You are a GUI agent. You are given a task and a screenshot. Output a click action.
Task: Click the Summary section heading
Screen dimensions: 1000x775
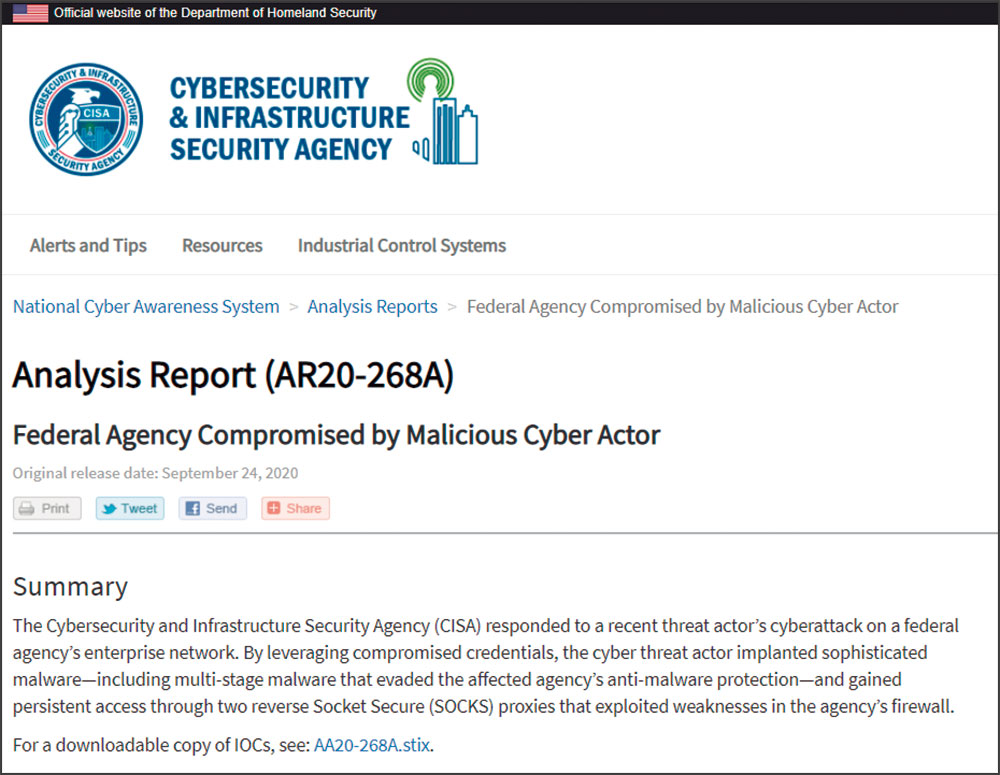click(x=70, y=587)
